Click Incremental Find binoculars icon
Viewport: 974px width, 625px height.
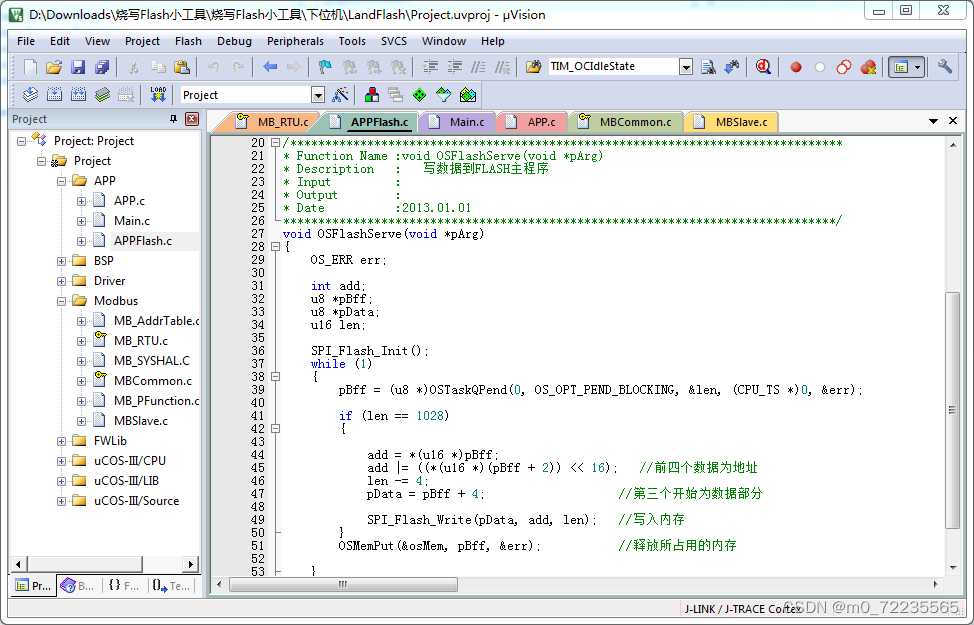(732, 66)
